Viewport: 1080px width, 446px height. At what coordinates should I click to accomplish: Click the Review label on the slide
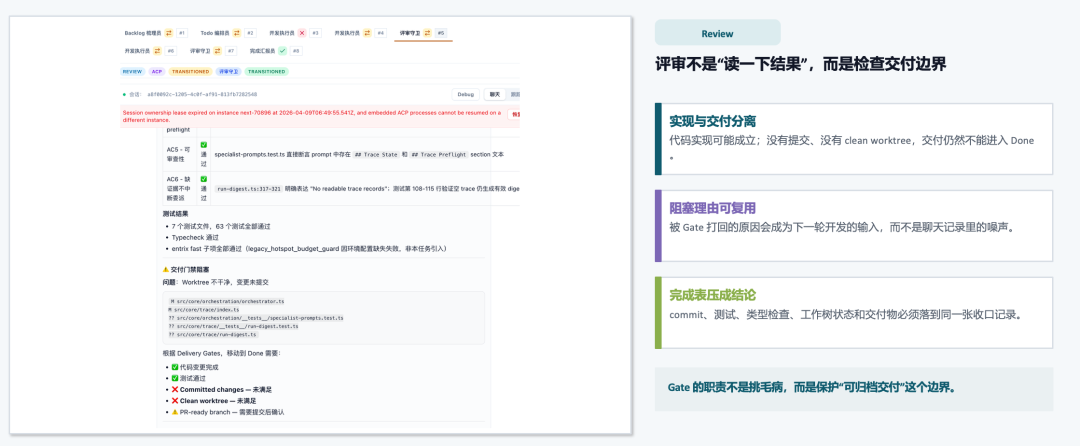click(x=717, y=33)
